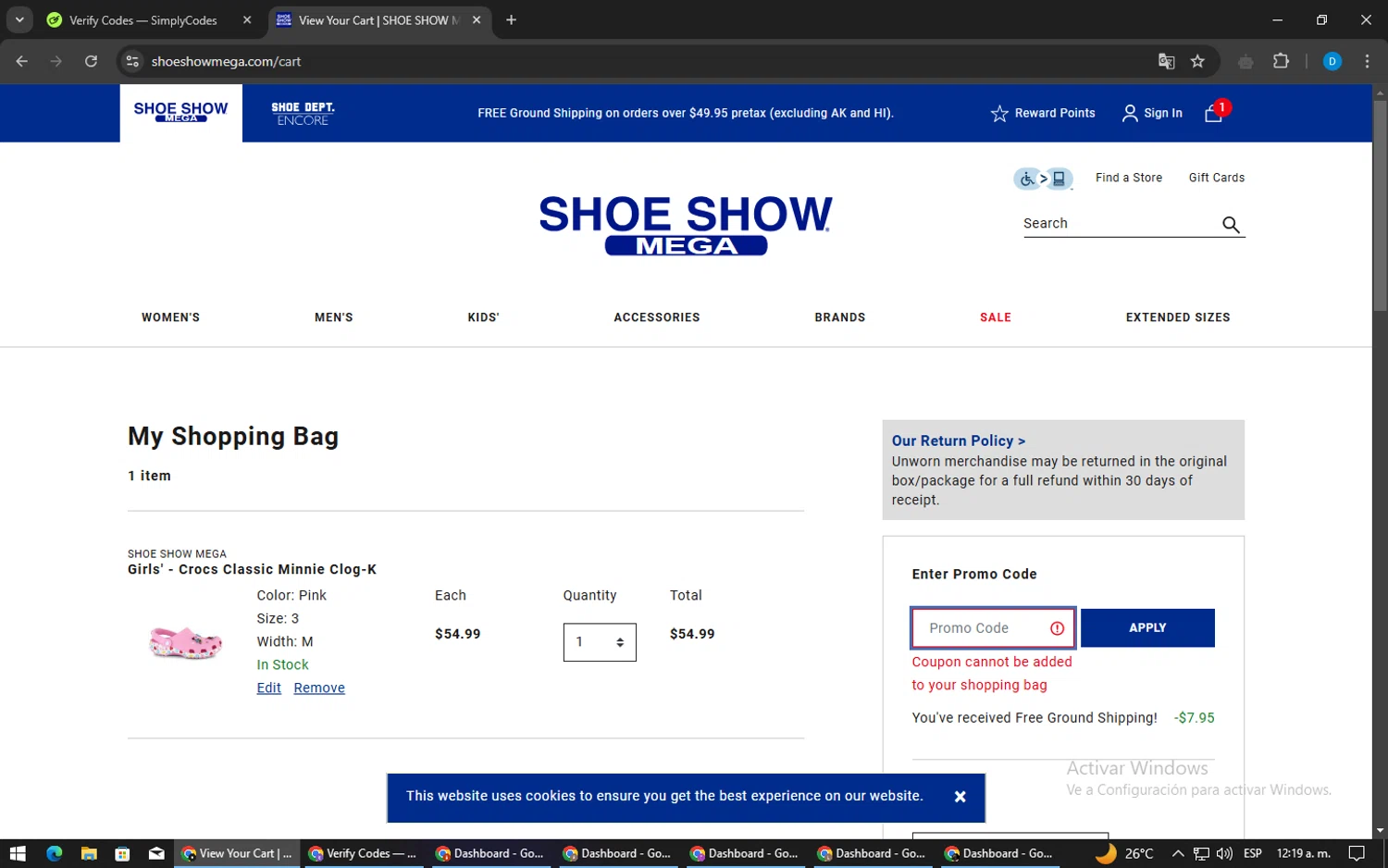This screenshot has height=868, width=1388.
Task: Open Microsoft Edge from taskbar
Action: pyautogui.click(x=54, y=853)
